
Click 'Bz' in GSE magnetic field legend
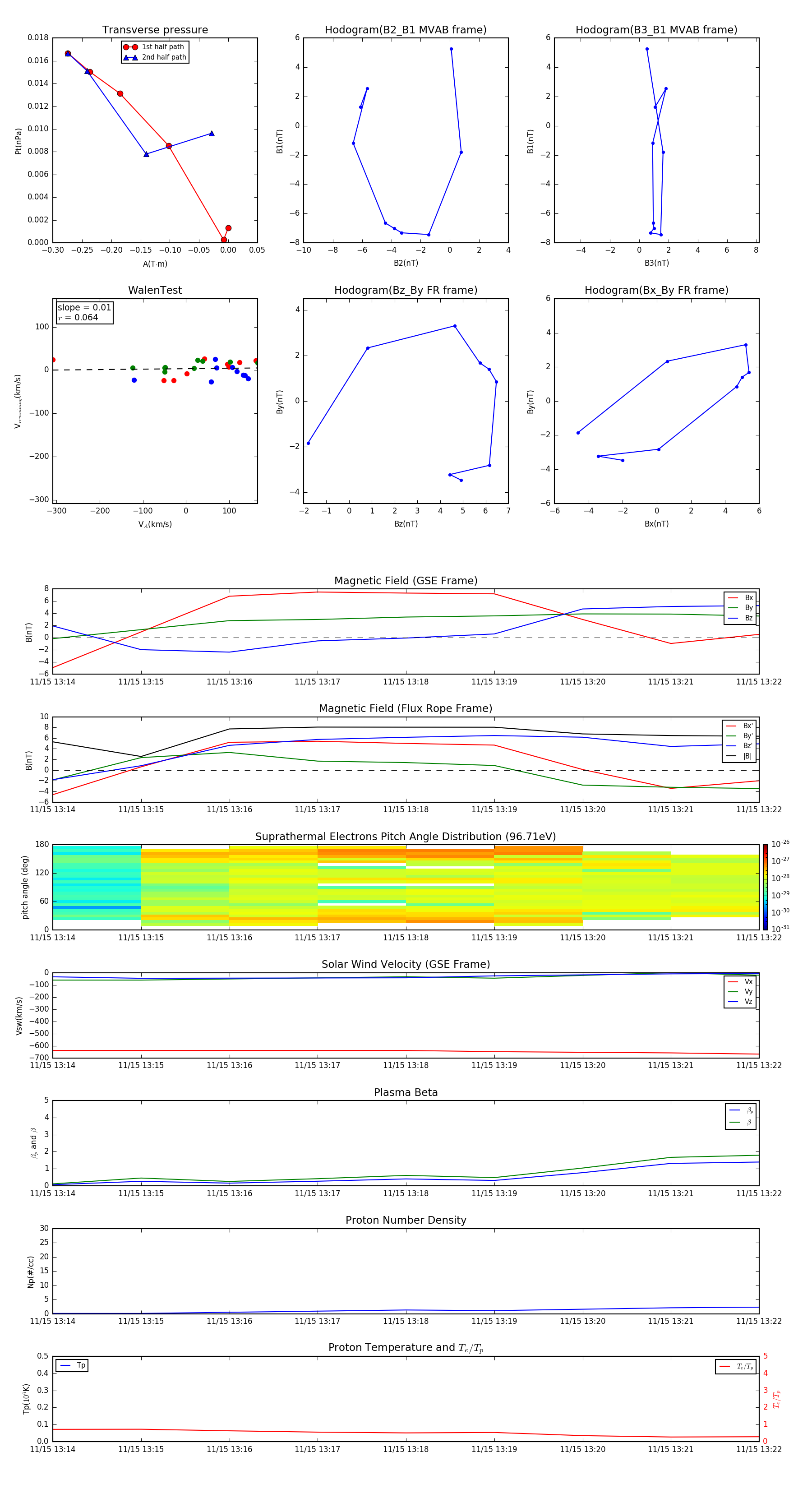pyautogui.click(x=749, y=618)
